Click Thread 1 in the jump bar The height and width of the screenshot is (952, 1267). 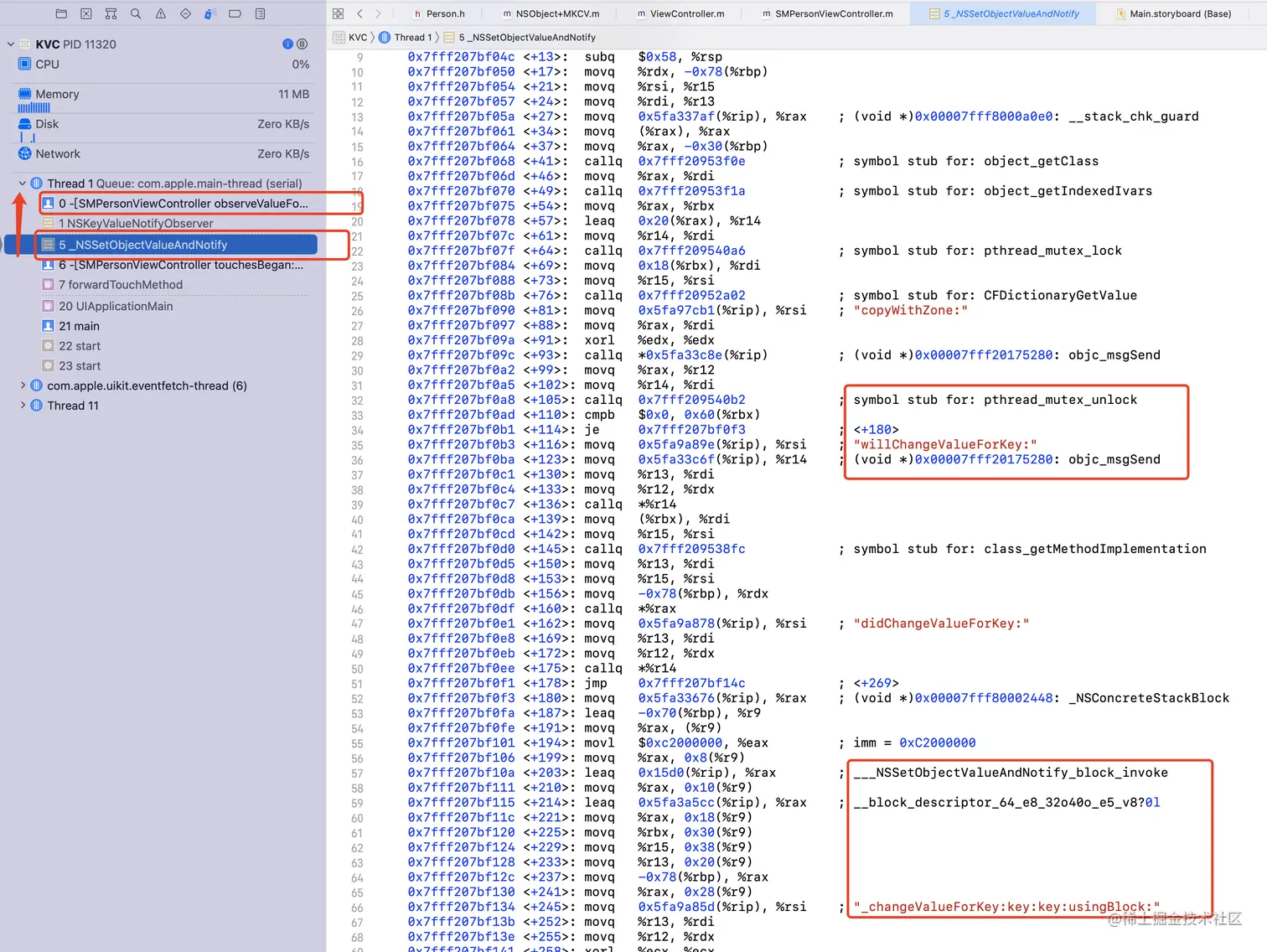pyautogui.click(x=406, y=37)
